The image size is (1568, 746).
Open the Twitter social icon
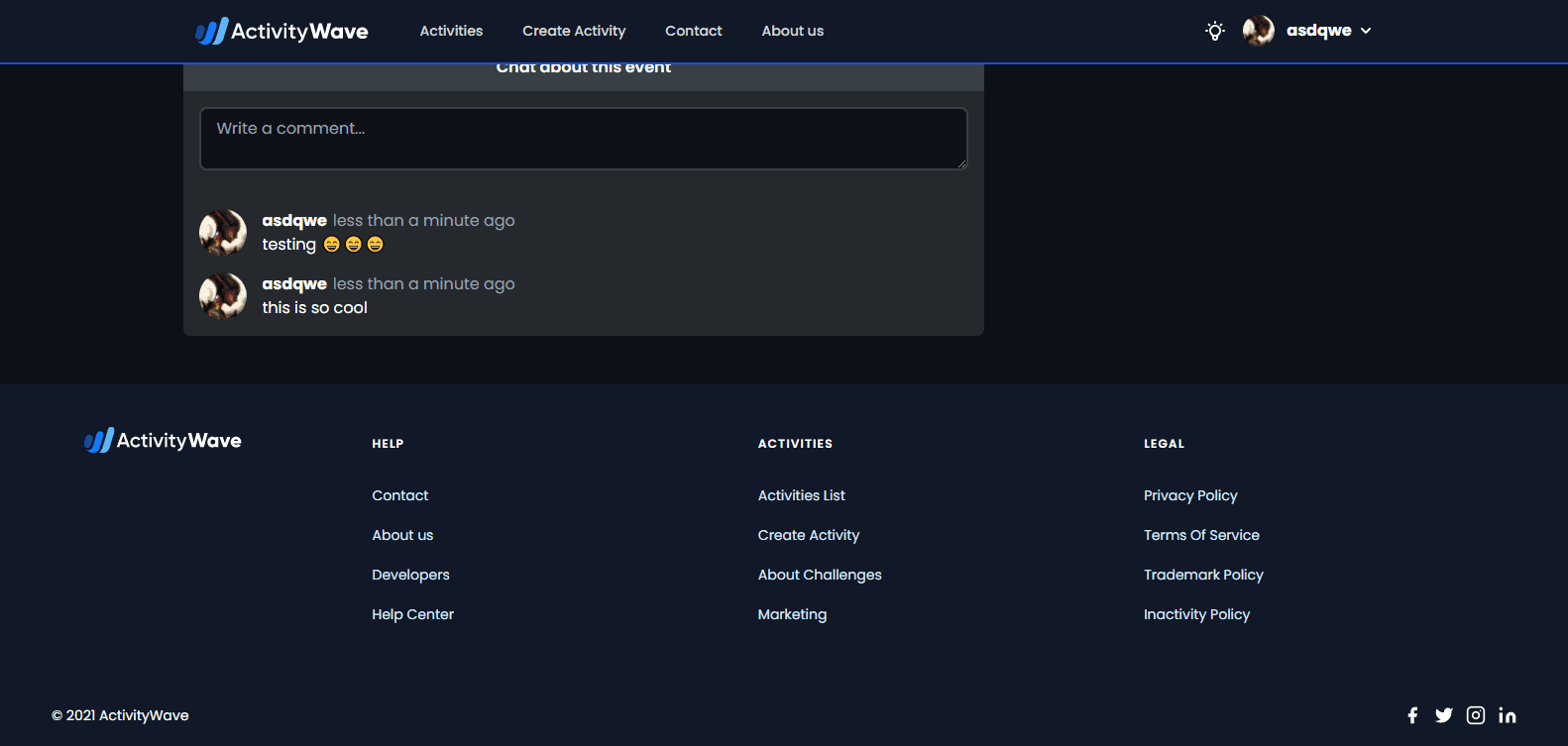coord(1443,715)
